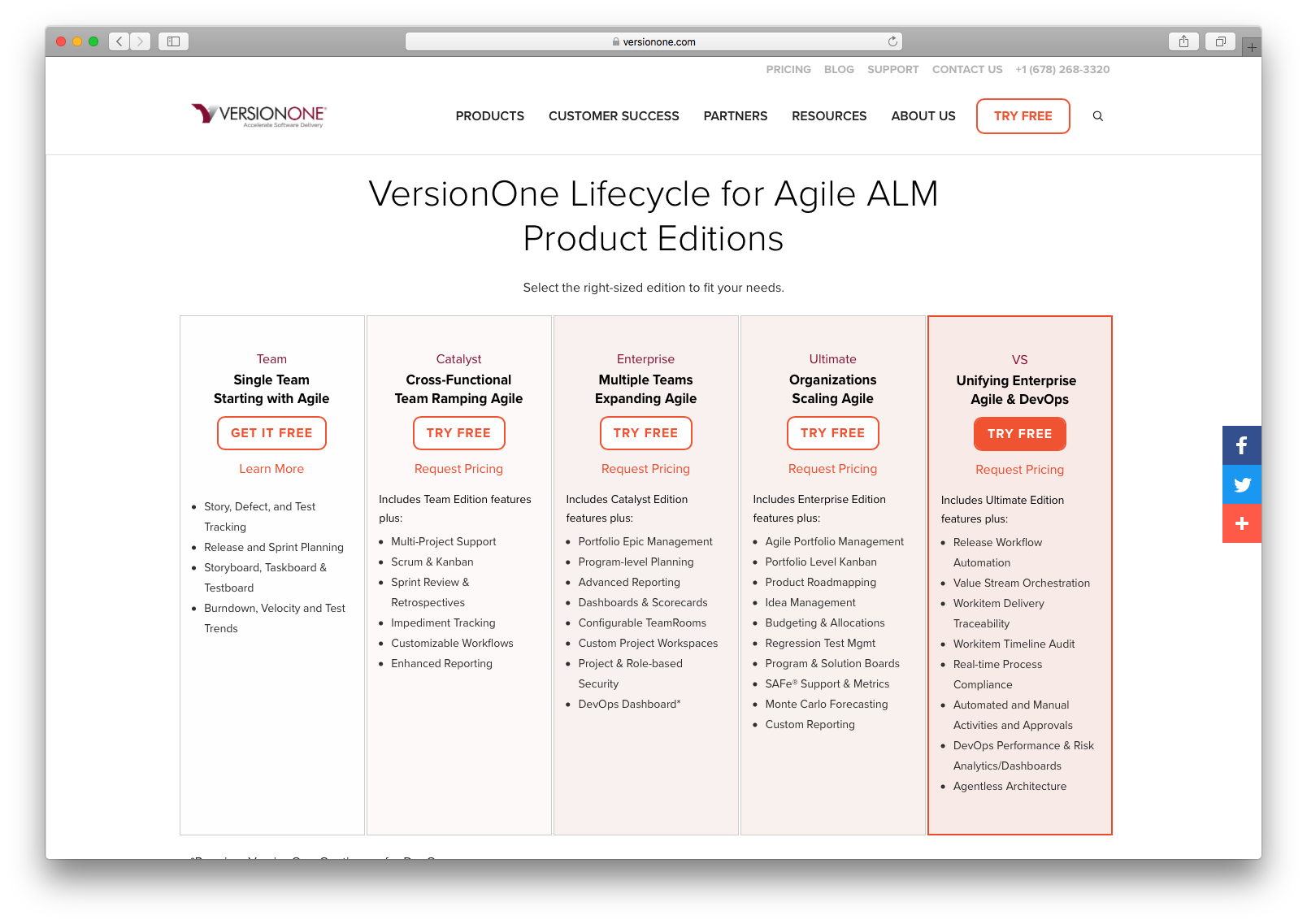The height and width of the screenshot is (924, 1307).
Task: Click Try Free for Ultimate edition
Action: tap(832, 433)
